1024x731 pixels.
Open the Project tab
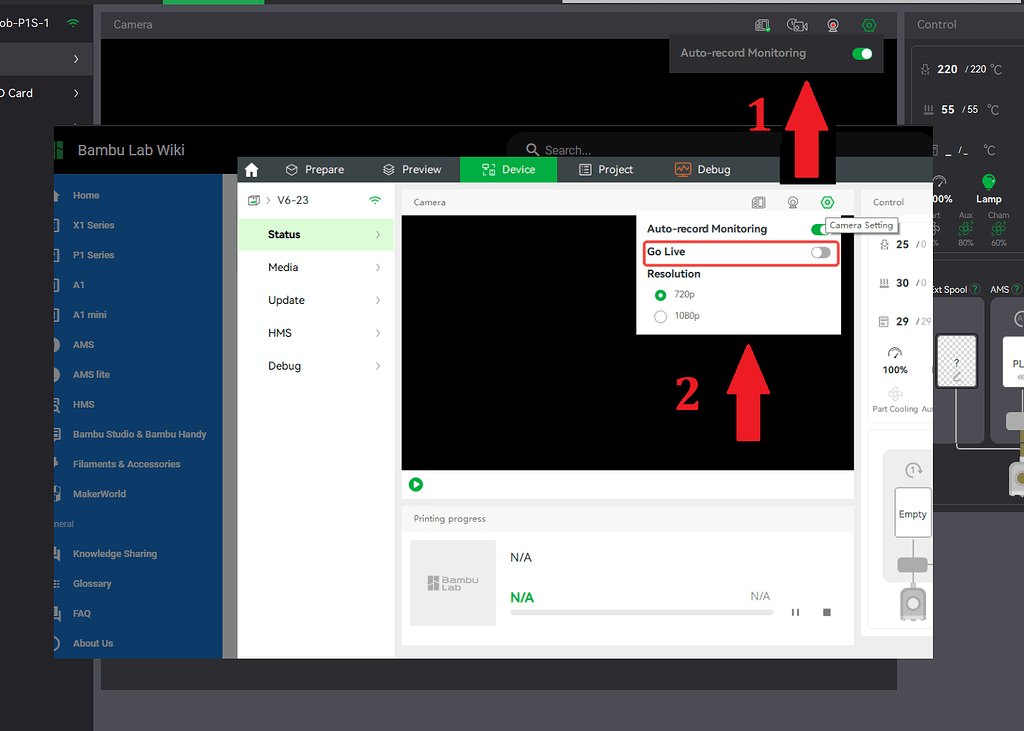(x=606, y=170)
